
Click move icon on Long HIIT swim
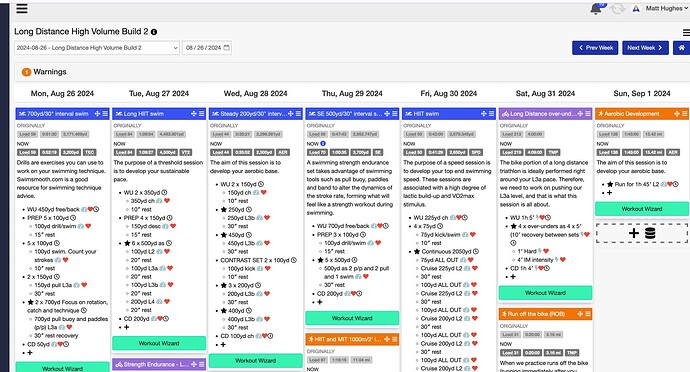pyautogui.click(x=194, y=114)
